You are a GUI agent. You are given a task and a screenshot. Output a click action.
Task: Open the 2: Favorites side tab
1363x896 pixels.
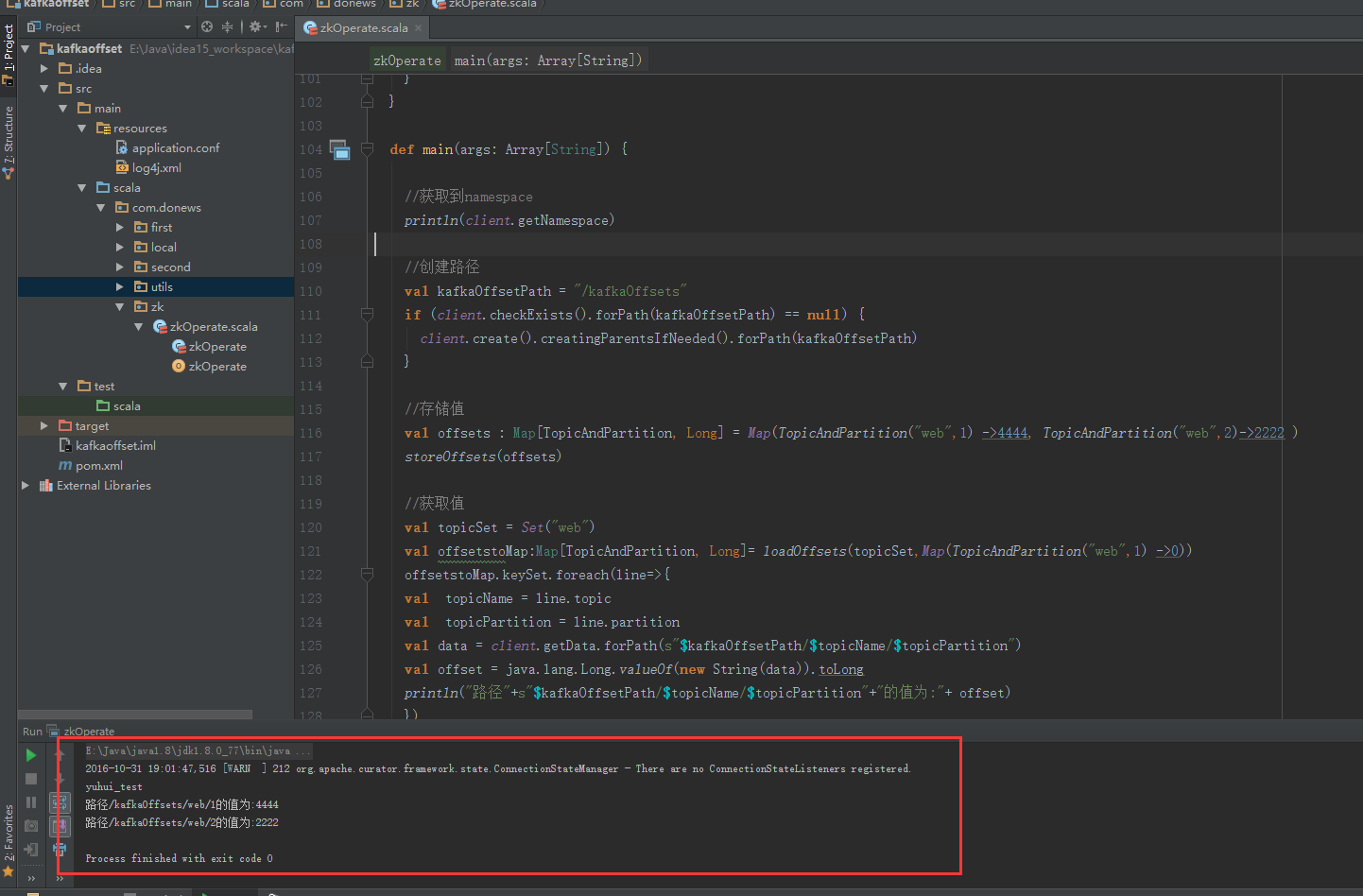[x=9, y=840]
